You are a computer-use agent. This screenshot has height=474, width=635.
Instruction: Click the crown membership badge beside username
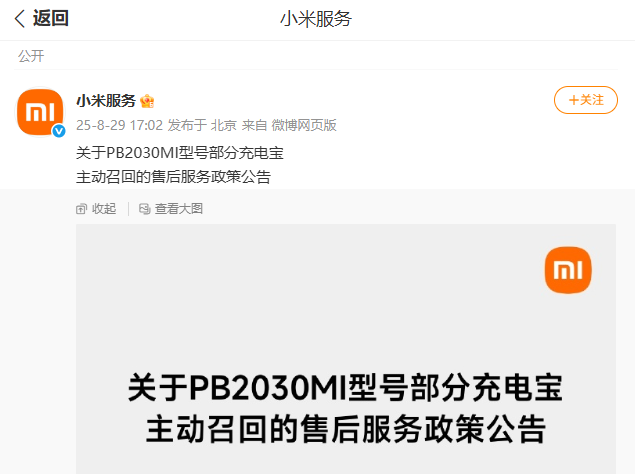pos(147,101)
